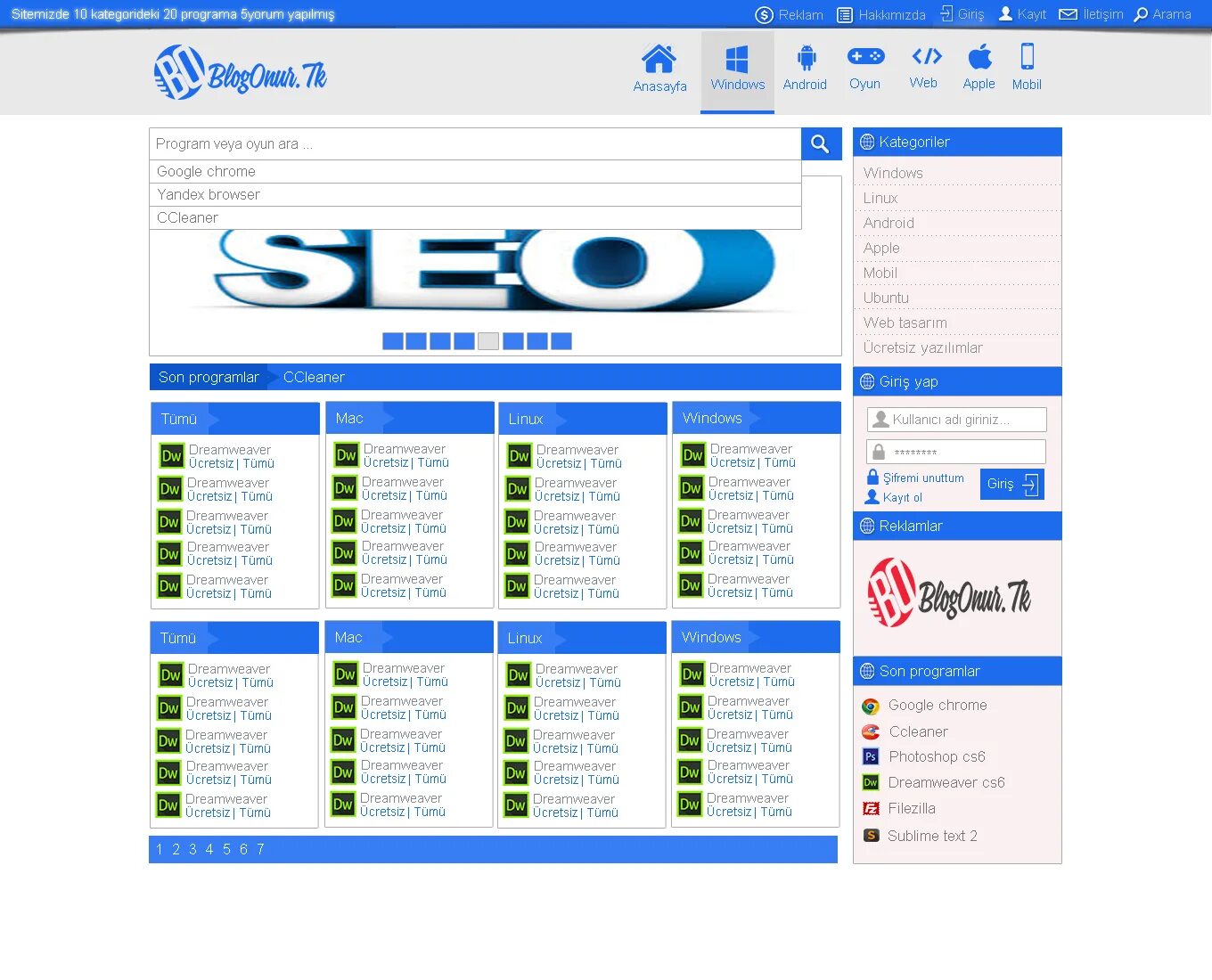
Task: Open Ubuntu in Kategoriler list
Action: (886, 298)
